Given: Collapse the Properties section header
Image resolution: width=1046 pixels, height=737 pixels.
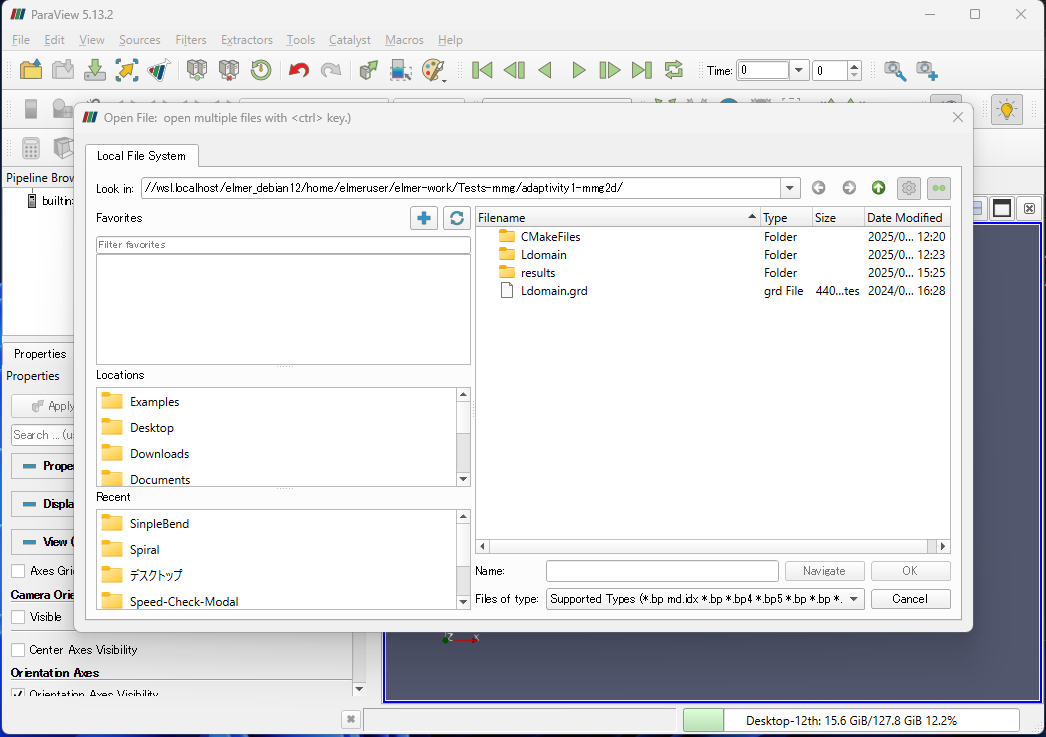Looking at the screenshot, I should 43,466.
